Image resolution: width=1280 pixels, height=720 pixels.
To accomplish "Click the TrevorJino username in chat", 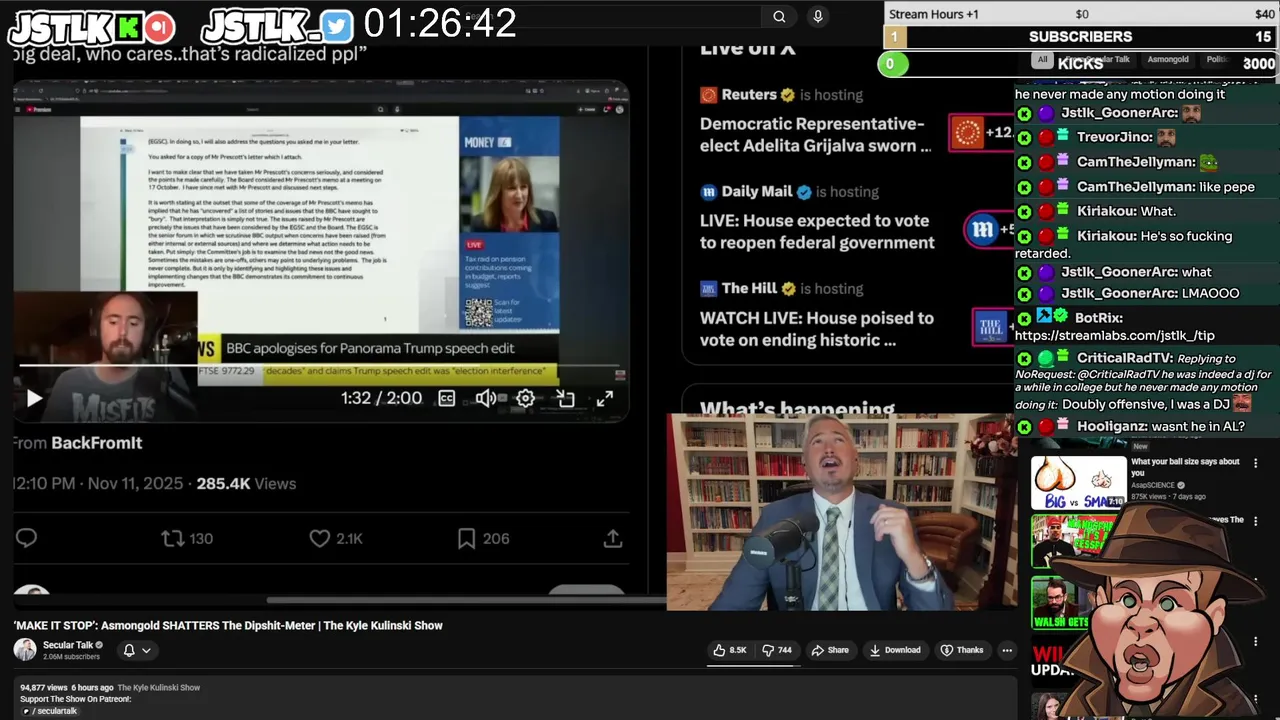I will (1114, 137).
